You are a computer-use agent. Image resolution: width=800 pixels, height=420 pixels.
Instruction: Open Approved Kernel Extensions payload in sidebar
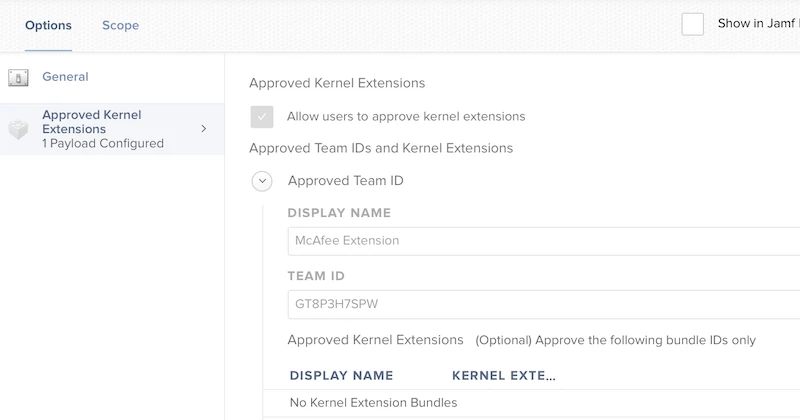click(112, 129)
